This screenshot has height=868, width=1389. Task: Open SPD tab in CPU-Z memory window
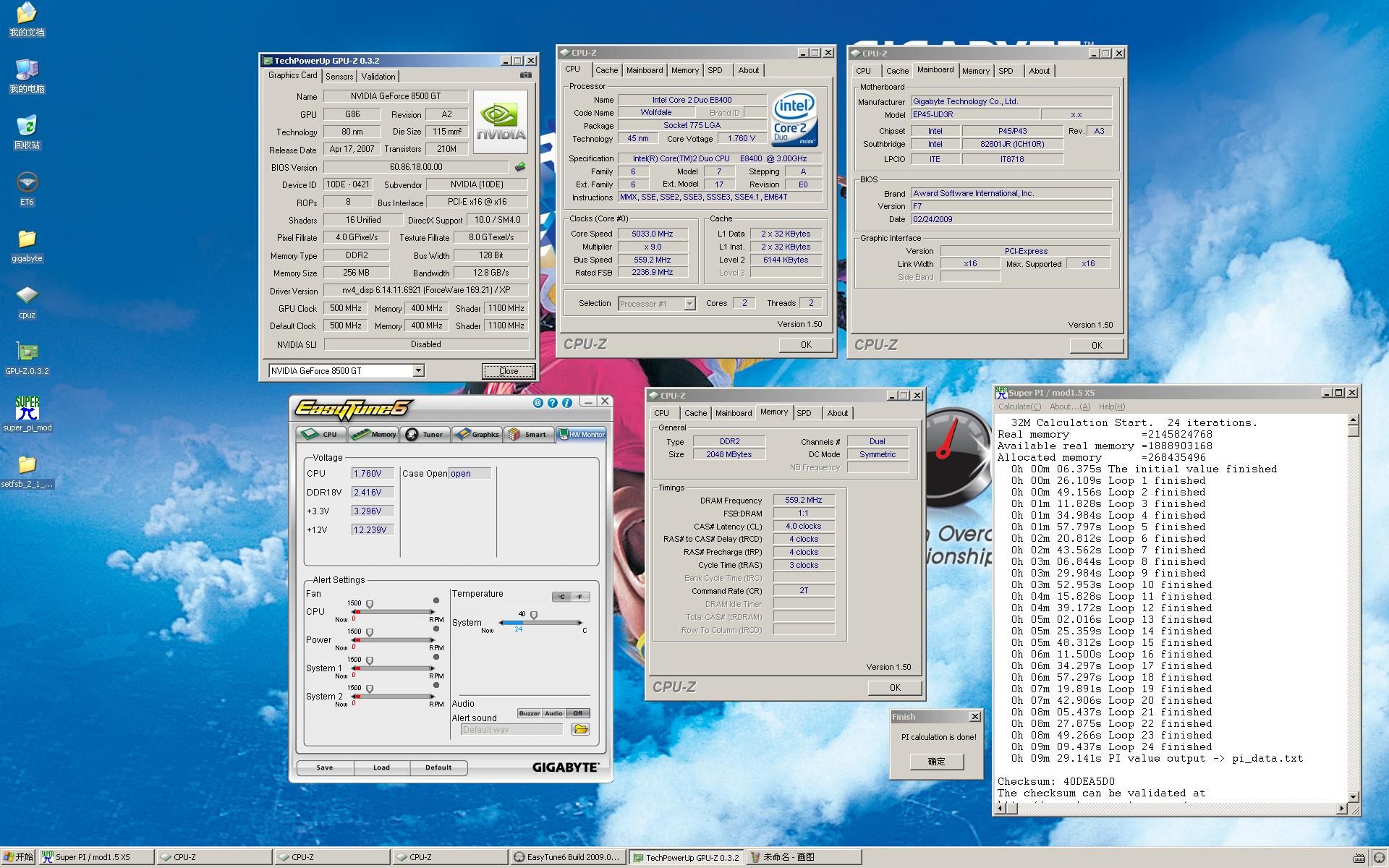tap(804, 413)
